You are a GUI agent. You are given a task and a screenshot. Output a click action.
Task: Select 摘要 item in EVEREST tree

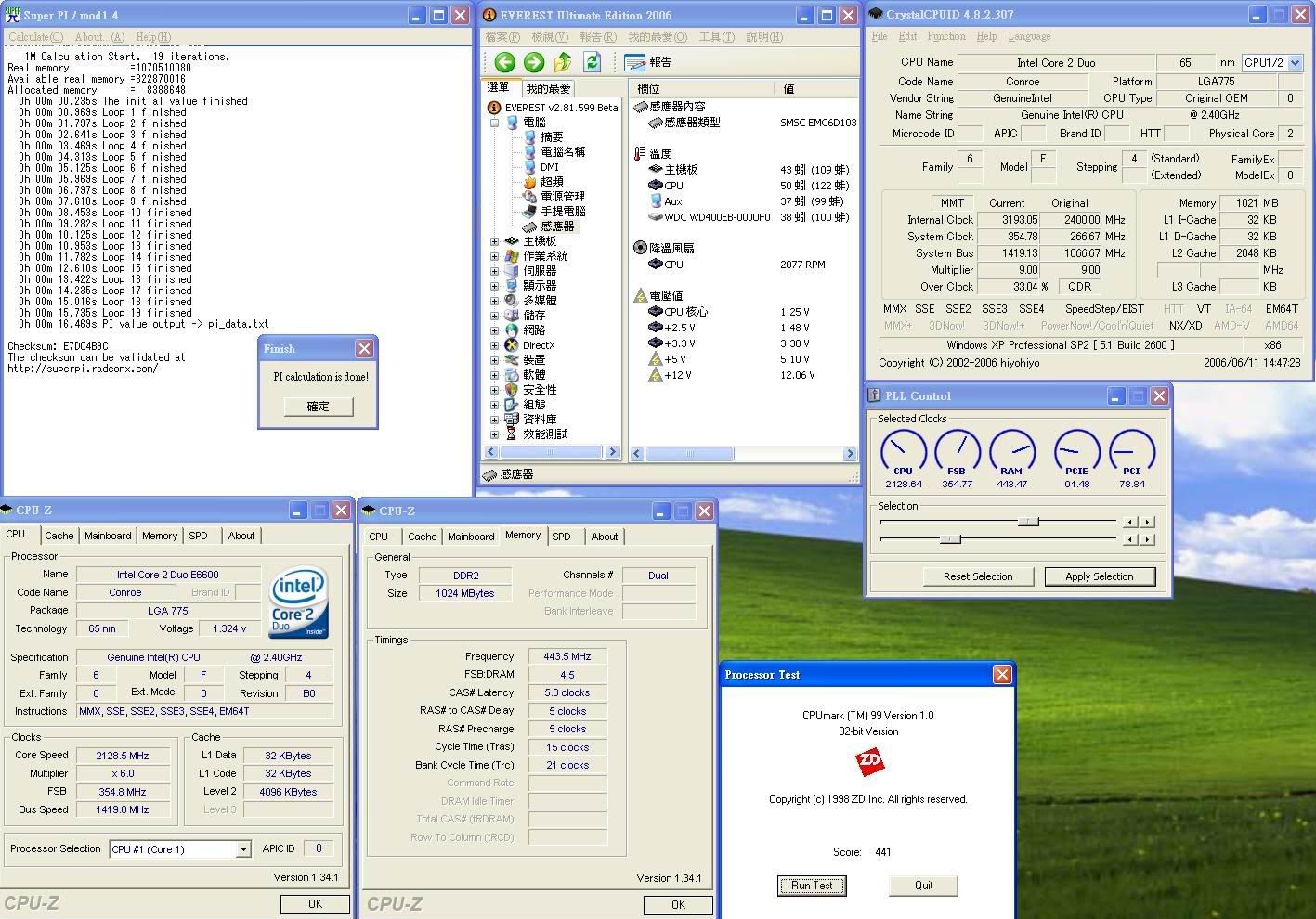(553, 136)
